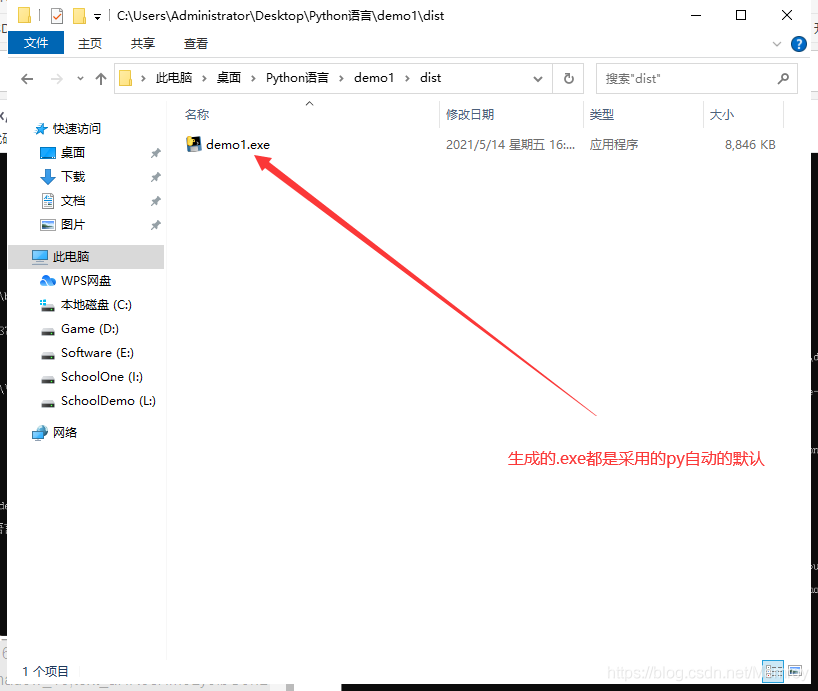Screen dimensions: 818x691
Task: Expand the breadcrumb arrow after demo1
Action: 408,78
